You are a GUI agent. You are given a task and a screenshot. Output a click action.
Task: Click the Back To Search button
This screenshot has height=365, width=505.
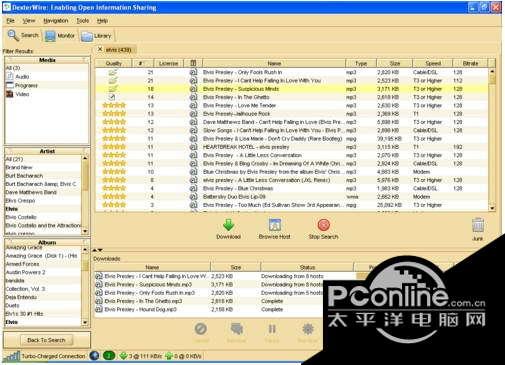46,340
